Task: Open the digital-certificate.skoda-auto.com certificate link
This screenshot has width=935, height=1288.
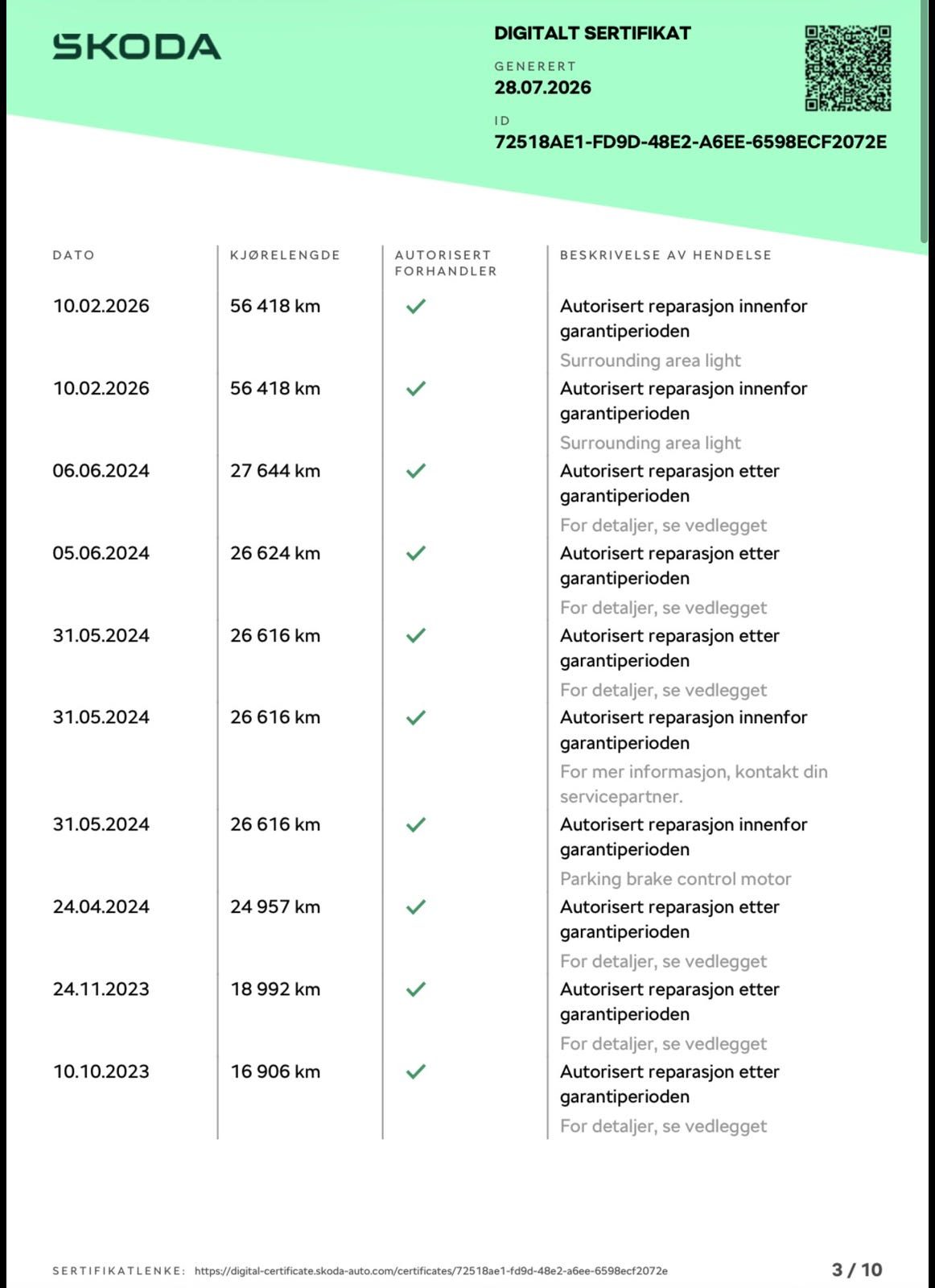Action: (430, 1270)
